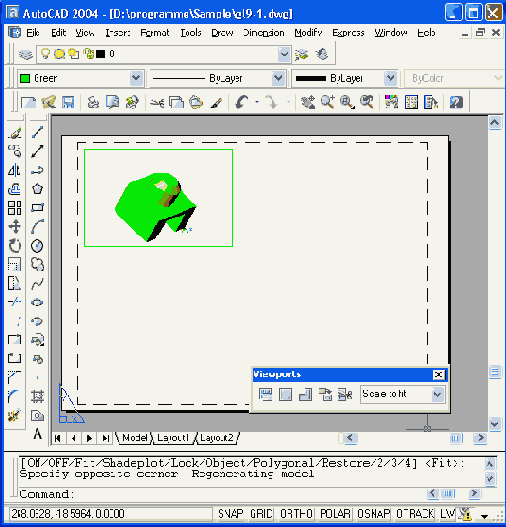Select the Undo arrow icon
The width and height of the screenshot is (506, 527).
pos(242,102)
